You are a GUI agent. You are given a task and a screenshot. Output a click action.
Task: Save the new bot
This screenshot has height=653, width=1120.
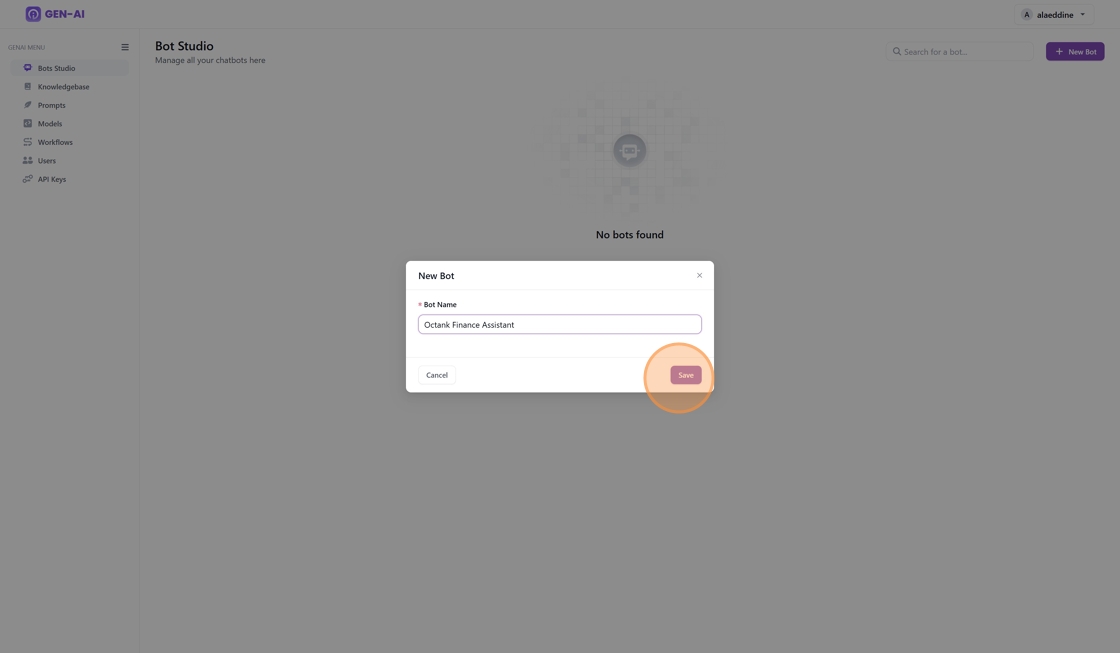685,375
